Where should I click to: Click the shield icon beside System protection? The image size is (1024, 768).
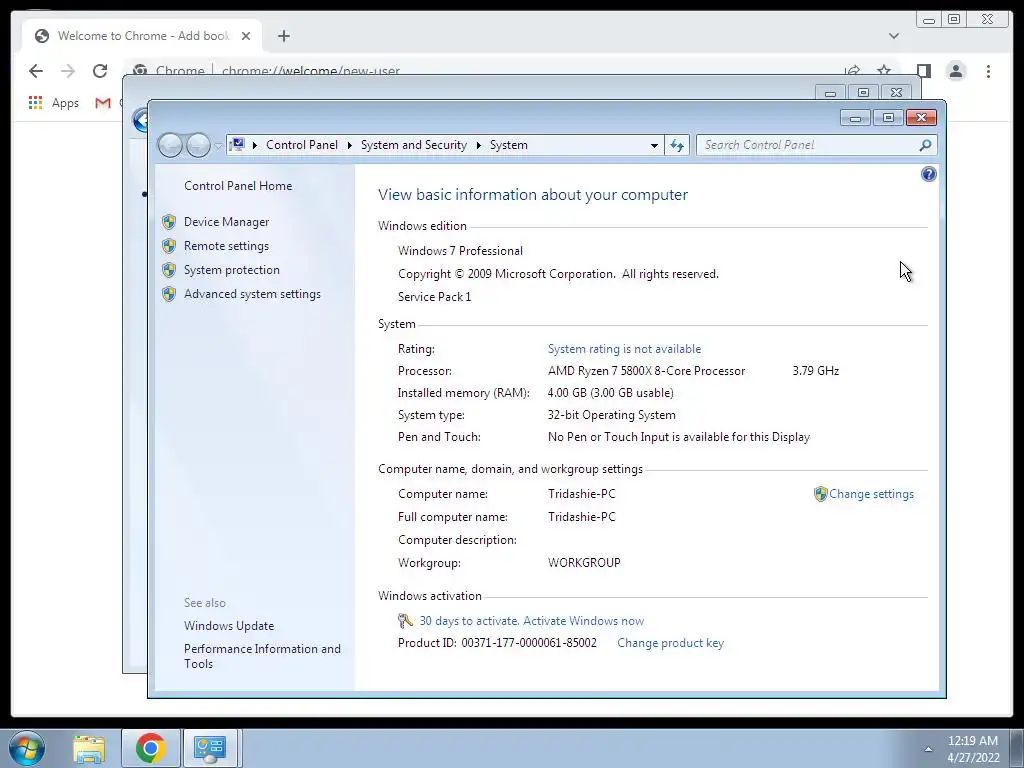(x=169, y=270)
